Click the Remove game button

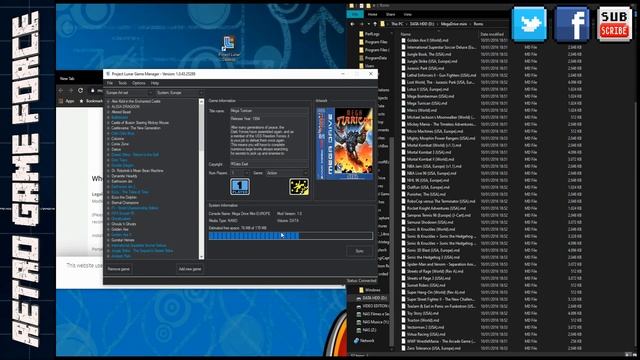[x=119, y=269]
